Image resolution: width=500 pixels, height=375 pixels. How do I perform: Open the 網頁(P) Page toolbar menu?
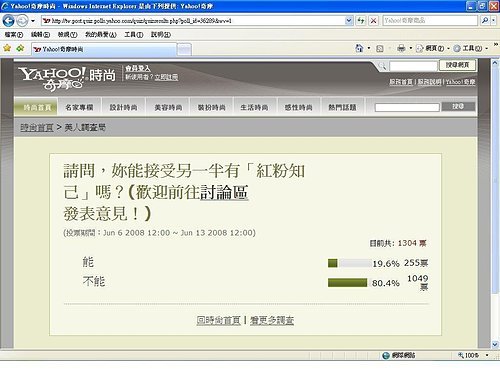[432, 49]
